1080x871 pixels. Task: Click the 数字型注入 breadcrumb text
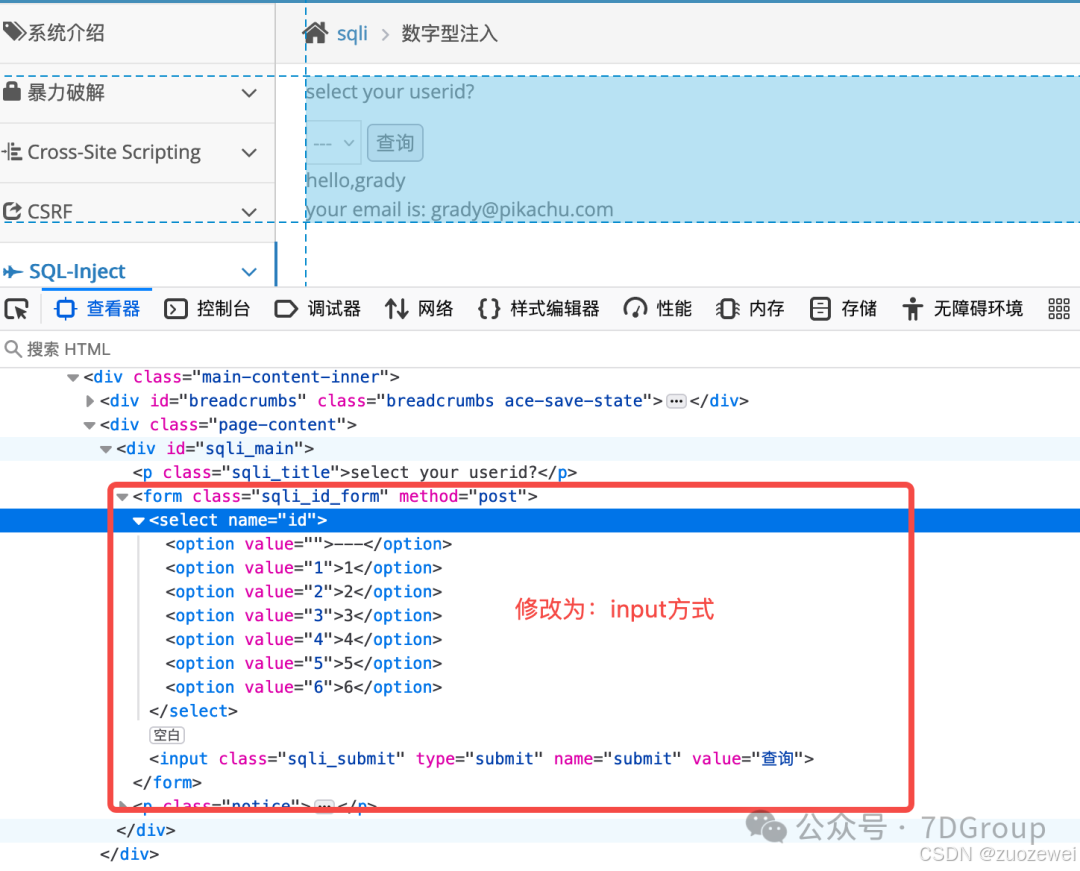coord(449,33)
